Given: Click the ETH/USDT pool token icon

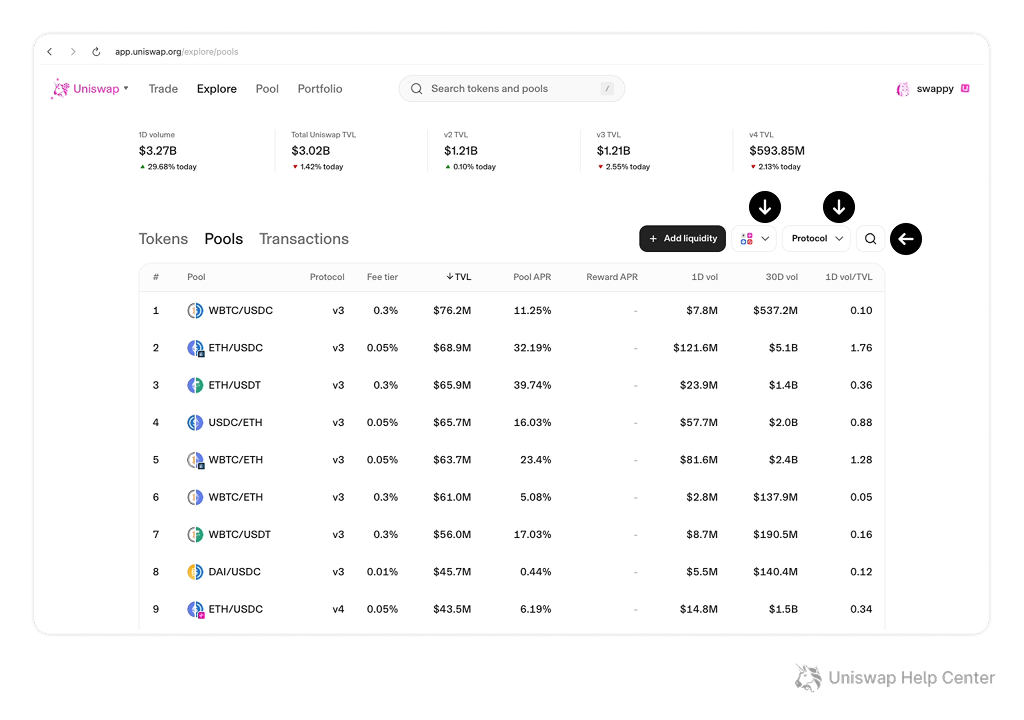Looking at the screenshot, I should pos(195,385).
